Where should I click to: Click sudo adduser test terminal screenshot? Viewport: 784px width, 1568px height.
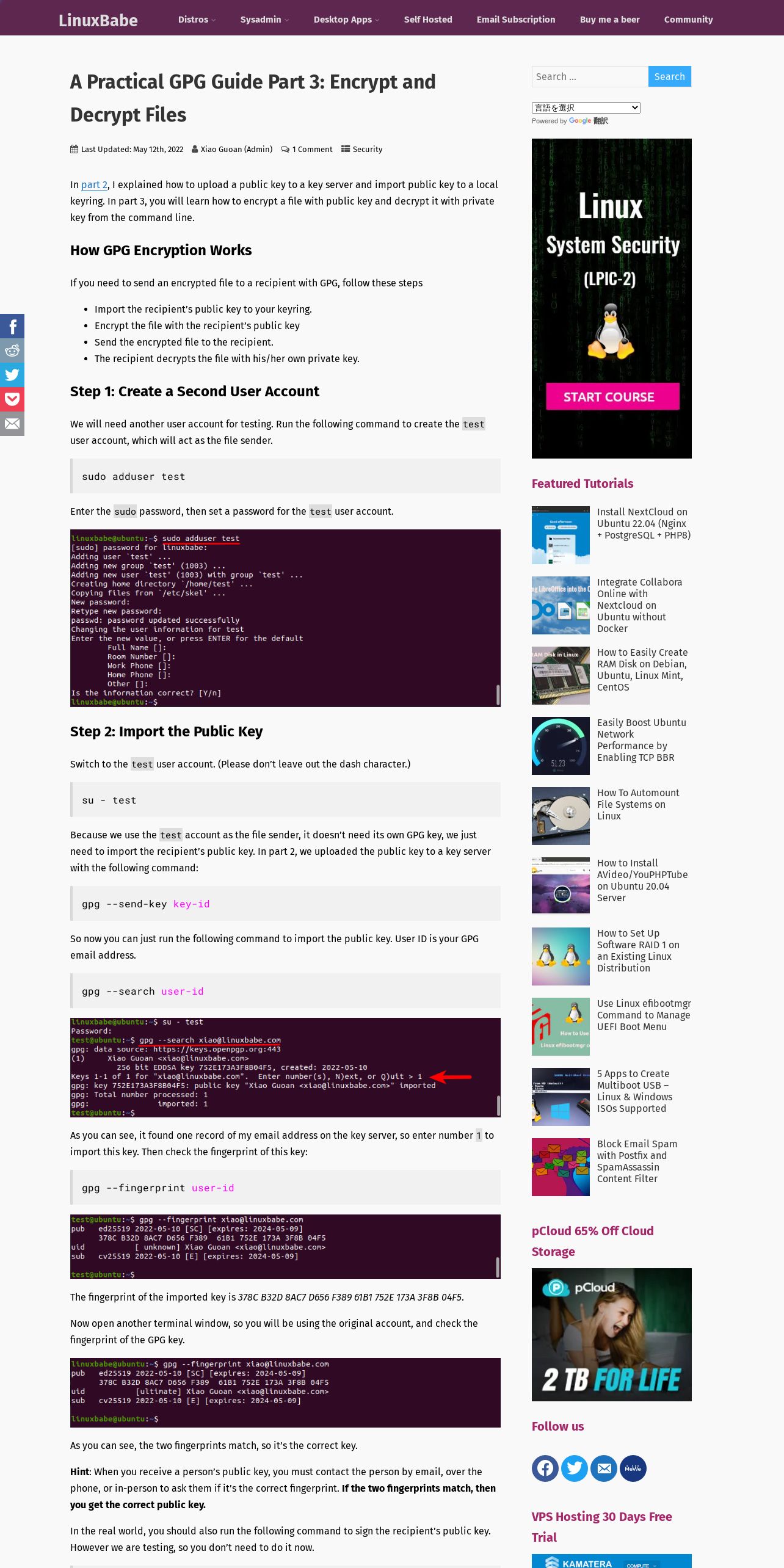(x=285, y=618)
